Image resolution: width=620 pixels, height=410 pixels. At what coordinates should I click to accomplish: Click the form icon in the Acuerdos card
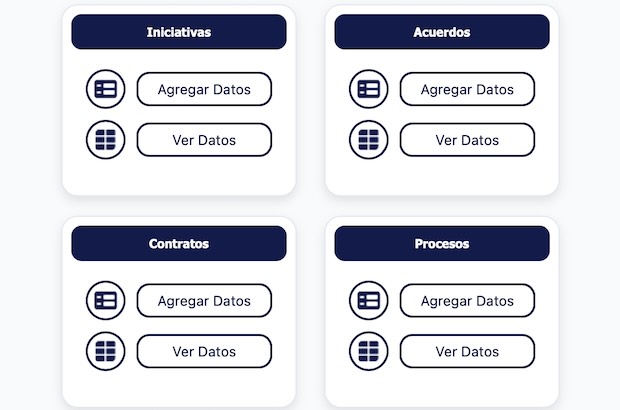pyautogui.click(x=368, y=89)
